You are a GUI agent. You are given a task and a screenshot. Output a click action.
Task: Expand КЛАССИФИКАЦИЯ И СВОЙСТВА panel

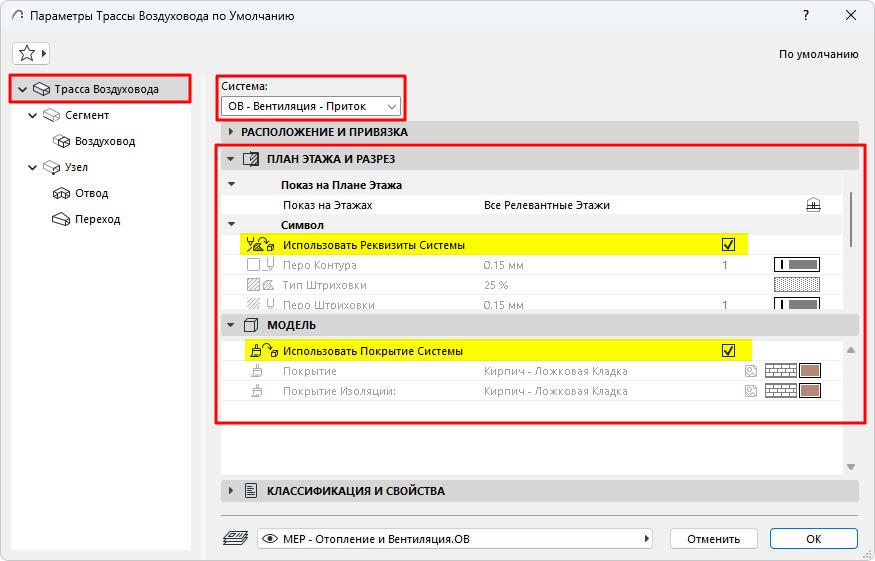pos(231,491)
